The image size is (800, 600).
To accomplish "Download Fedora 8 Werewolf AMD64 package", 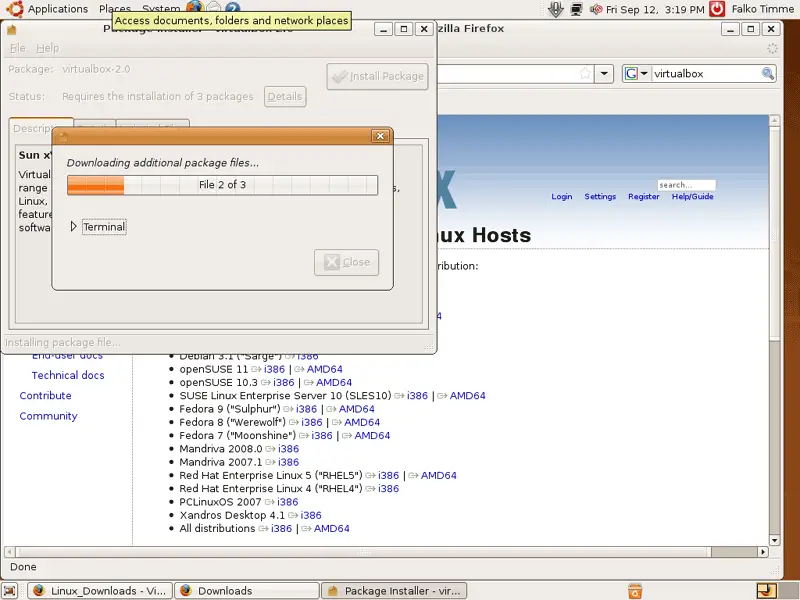I will [362, 422].
